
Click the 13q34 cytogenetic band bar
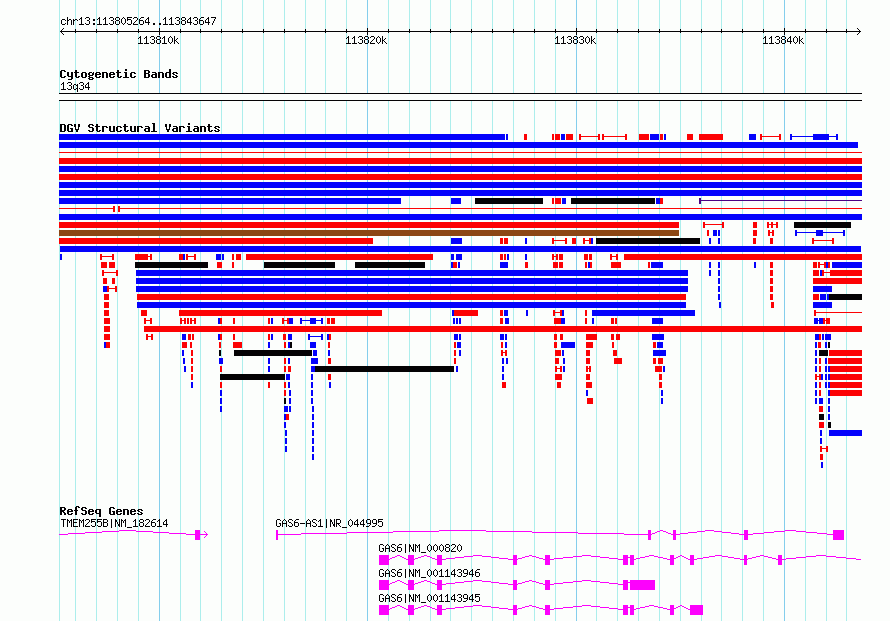pyautogui.click(x=460, y=97)
